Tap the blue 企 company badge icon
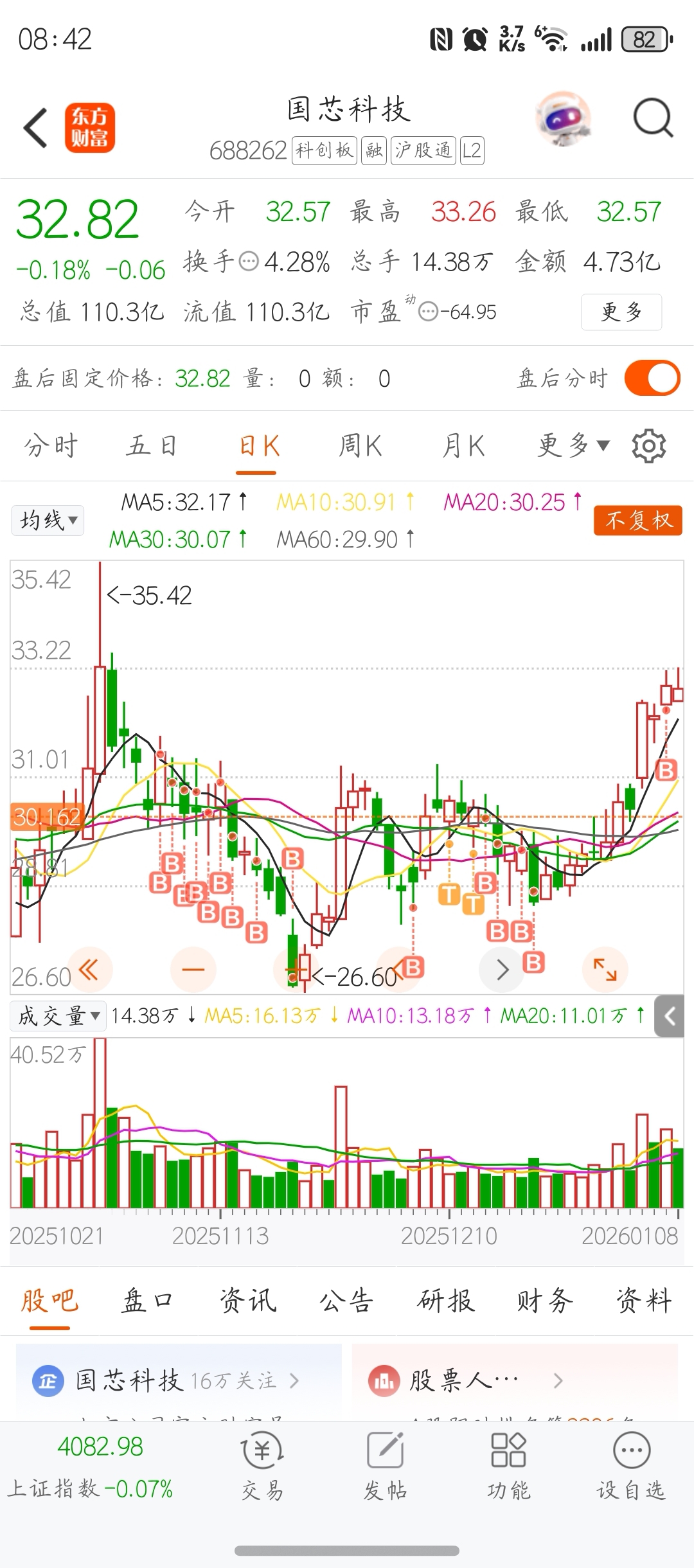Image resolution: width=694 pixels, height=1568 pixels. click(x=48, y=1381)
